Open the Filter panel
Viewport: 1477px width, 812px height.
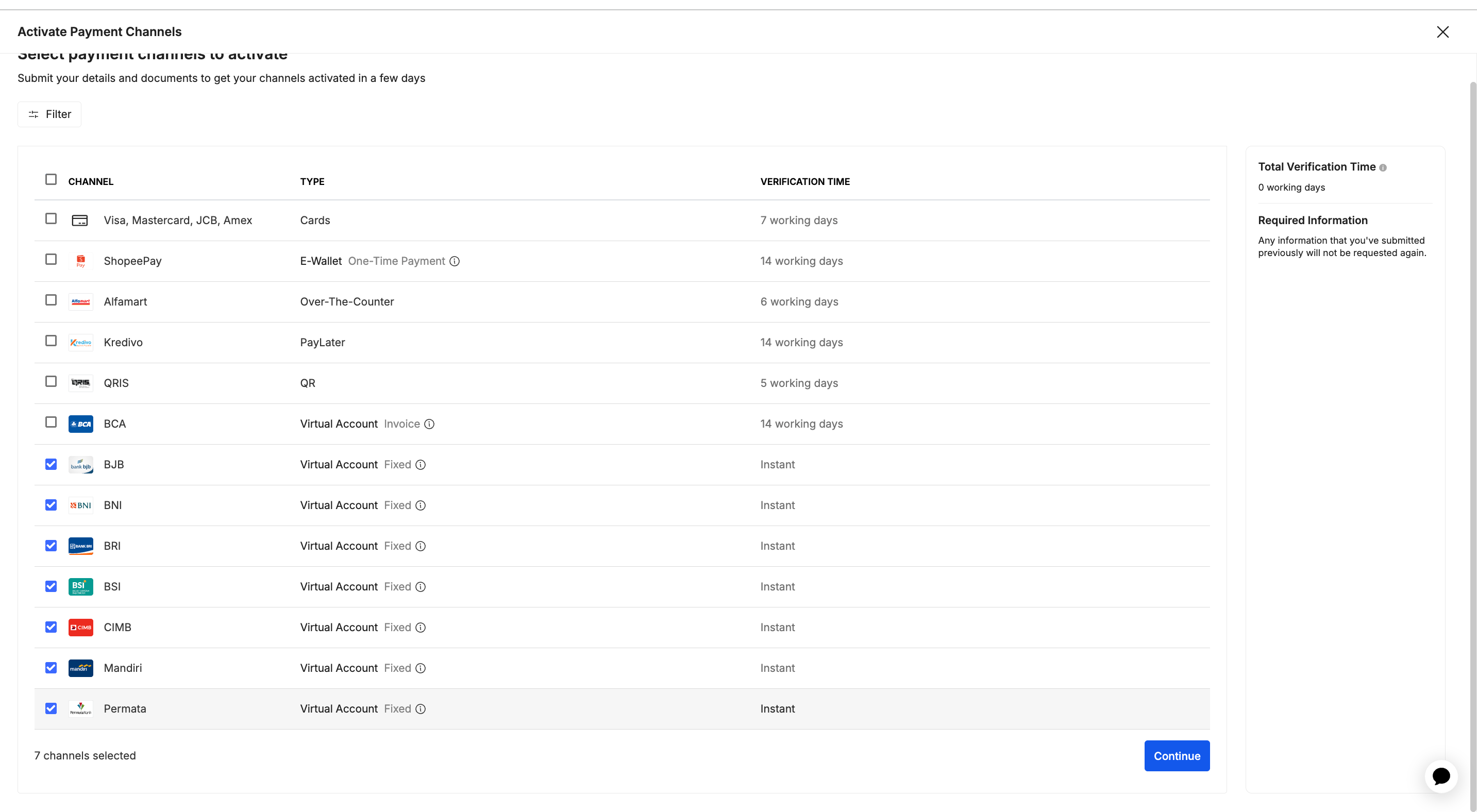[x=49, y=114]
